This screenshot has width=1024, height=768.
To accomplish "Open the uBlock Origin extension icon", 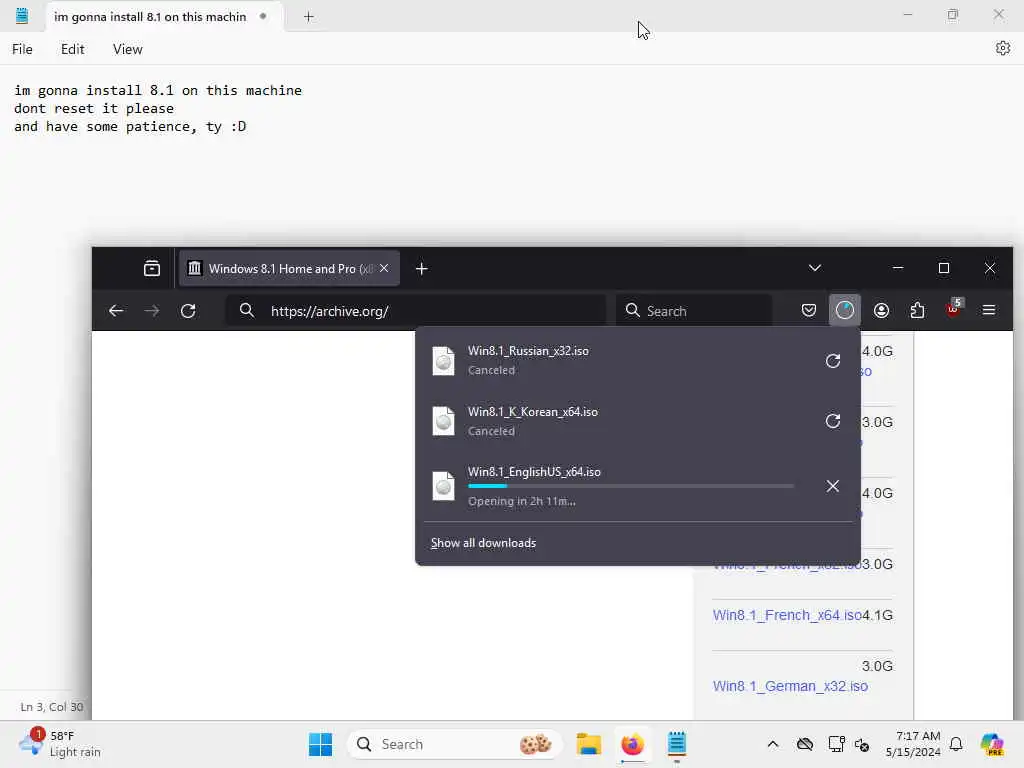I will [x=953, y=309].
